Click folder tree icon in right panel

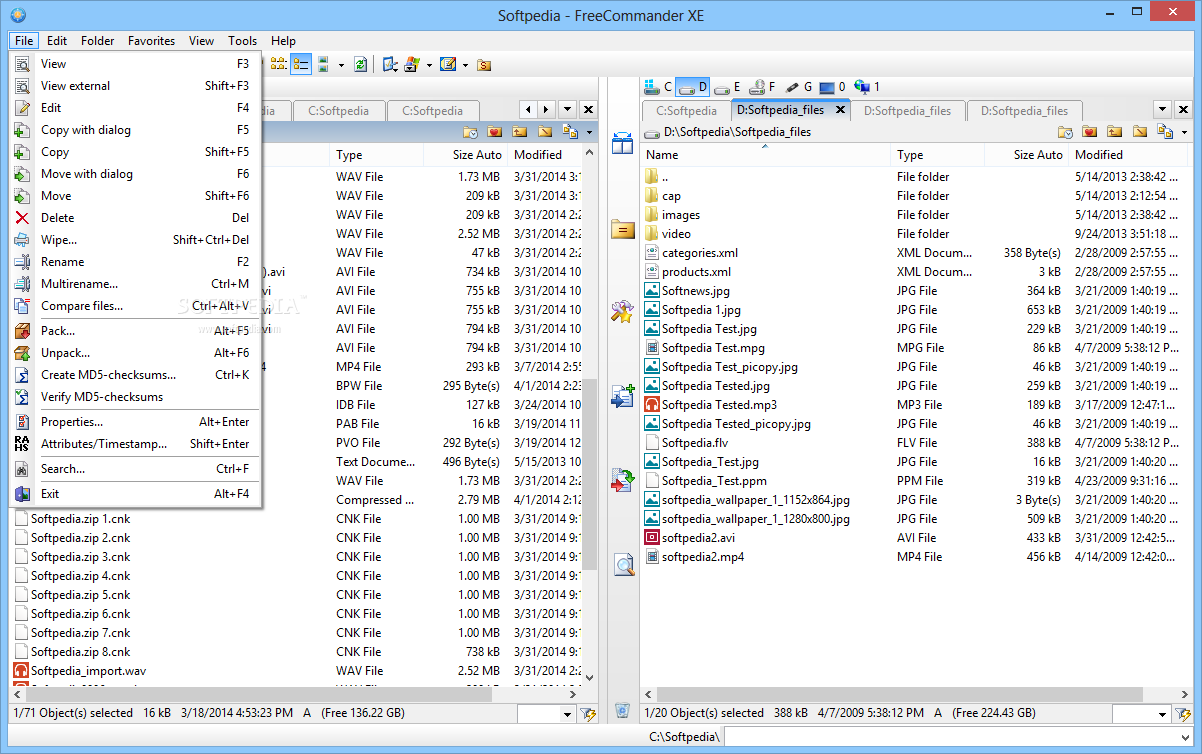pos(1164,132)
